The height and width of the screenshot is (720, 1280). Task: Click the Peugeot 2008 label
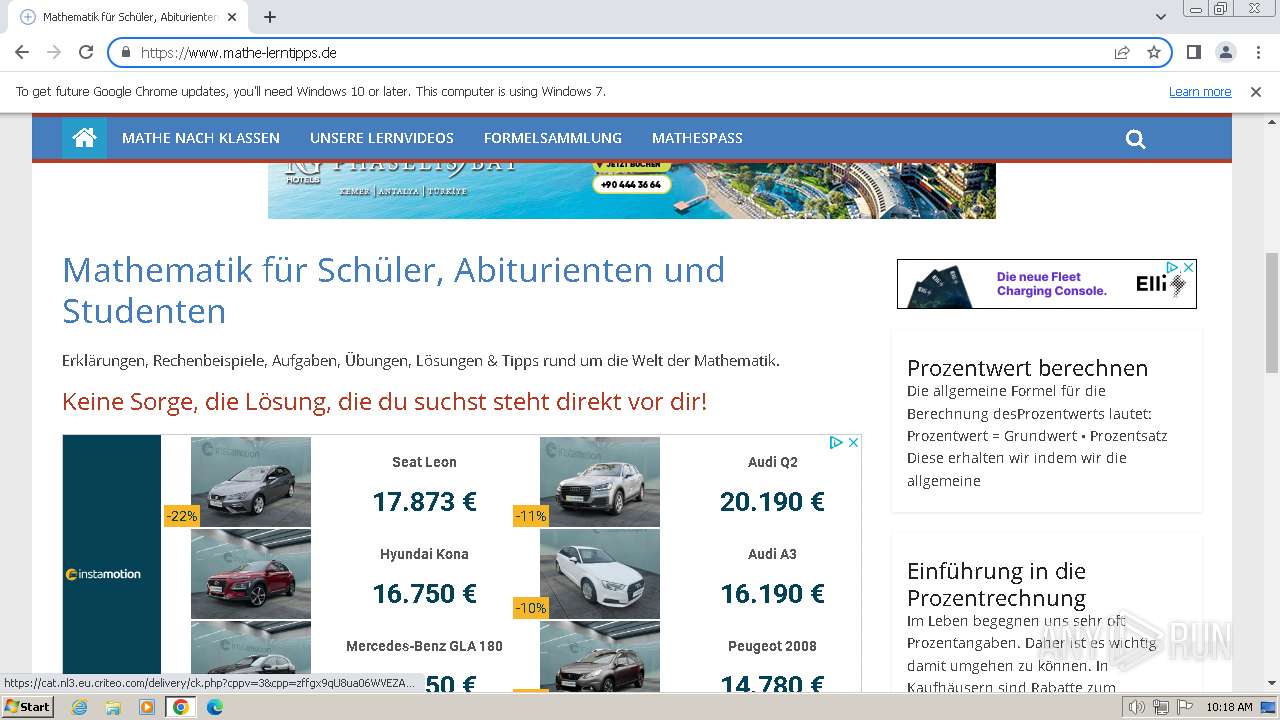pos(772,646)
